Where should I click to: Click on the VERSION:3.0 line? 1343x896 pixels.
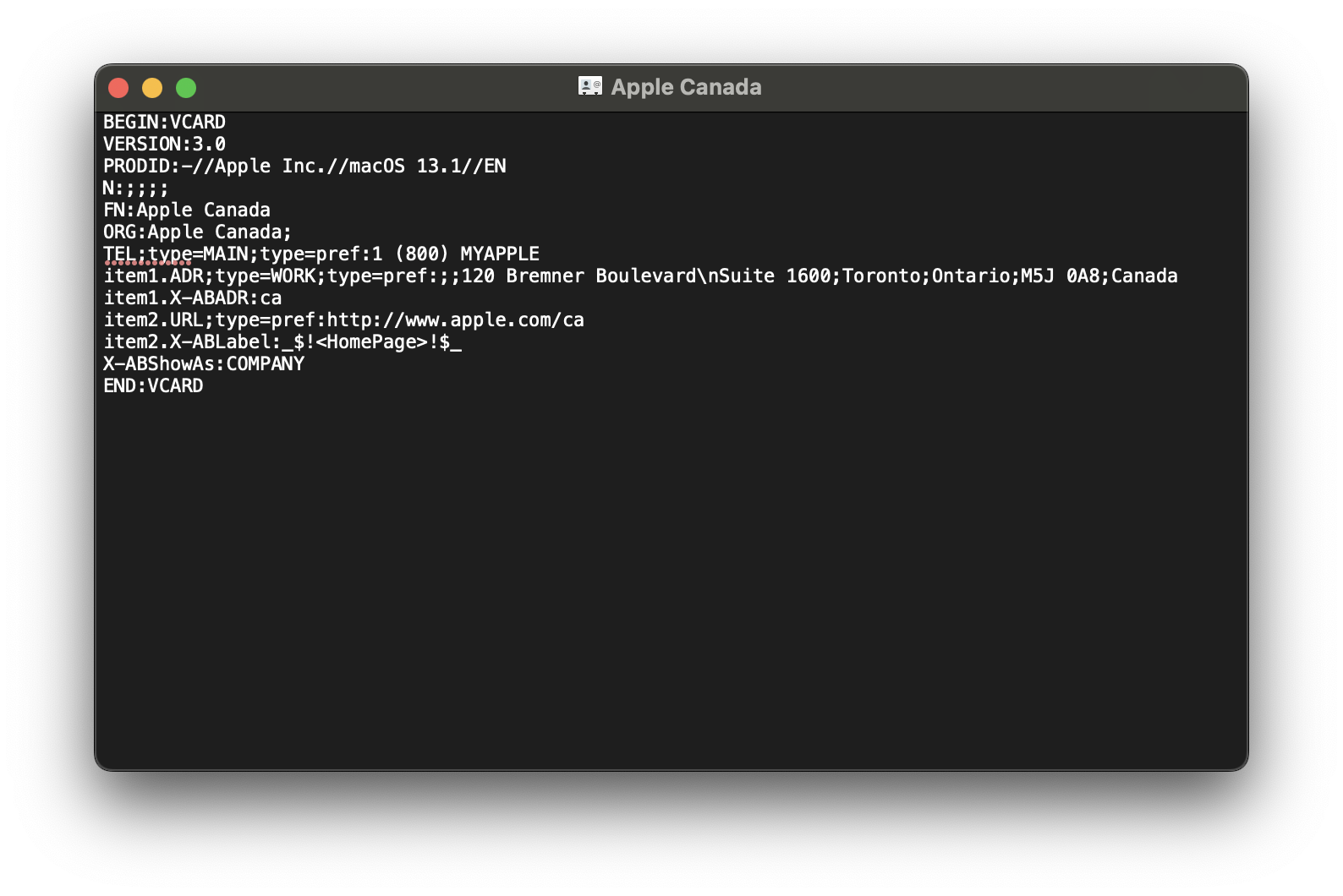(x=164, y=145)
